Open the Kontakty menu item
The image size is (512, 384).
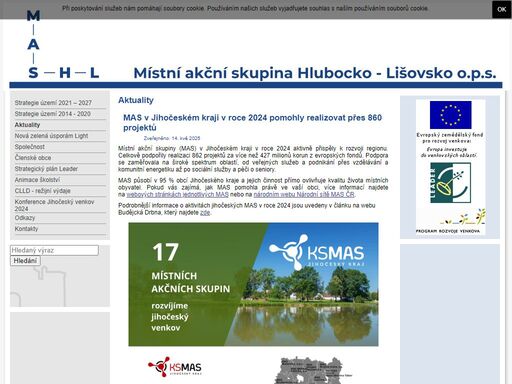click(x=26, y=229)
